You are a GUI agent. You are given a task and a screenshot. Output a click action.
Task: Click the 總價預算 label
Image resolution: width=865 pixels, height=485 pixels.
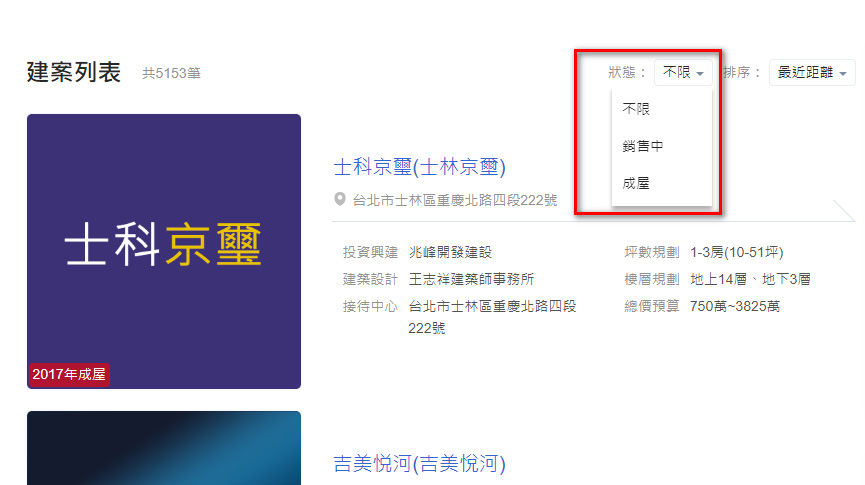(652, 306)
